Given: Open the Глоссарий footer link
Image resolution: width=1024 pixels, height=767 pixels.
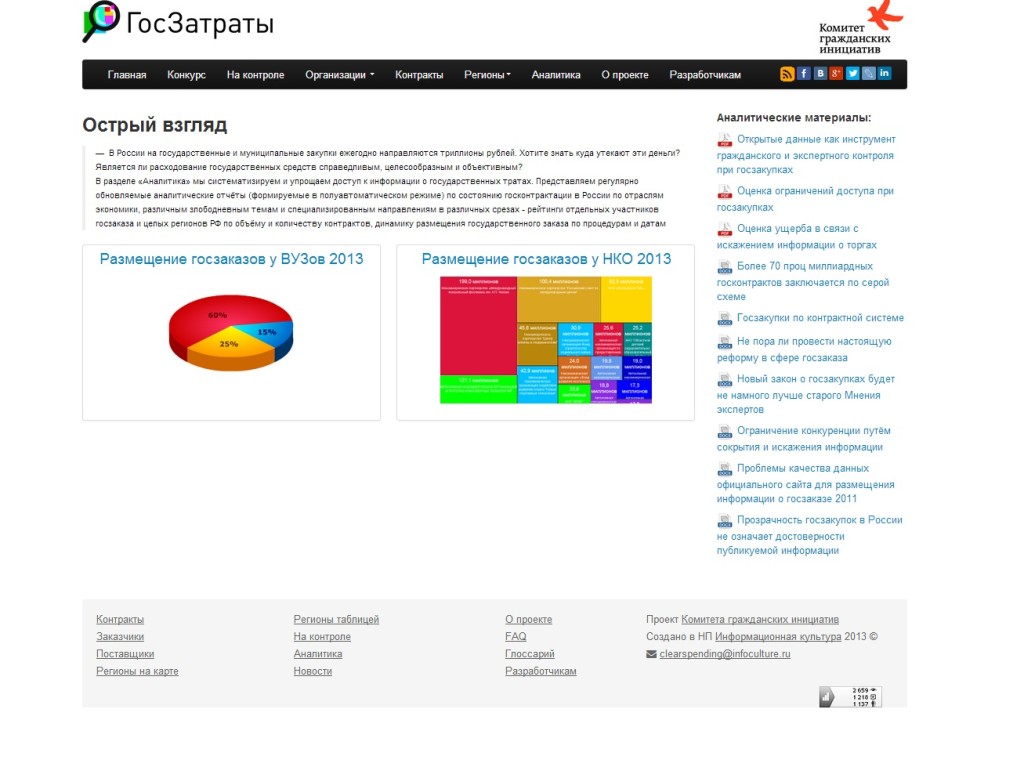Looking at the screenshot, I should tap(530, 654).
